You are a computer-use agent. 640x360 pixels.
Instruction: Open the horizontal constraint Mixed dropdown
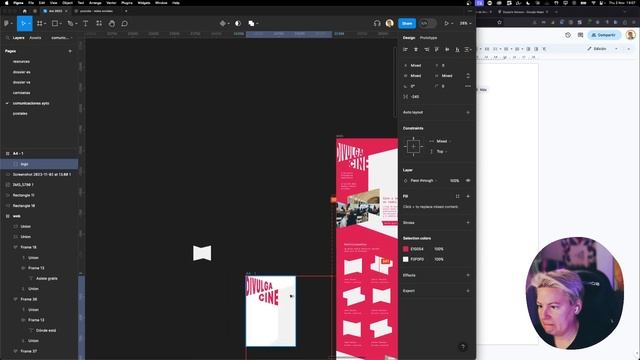442,141
